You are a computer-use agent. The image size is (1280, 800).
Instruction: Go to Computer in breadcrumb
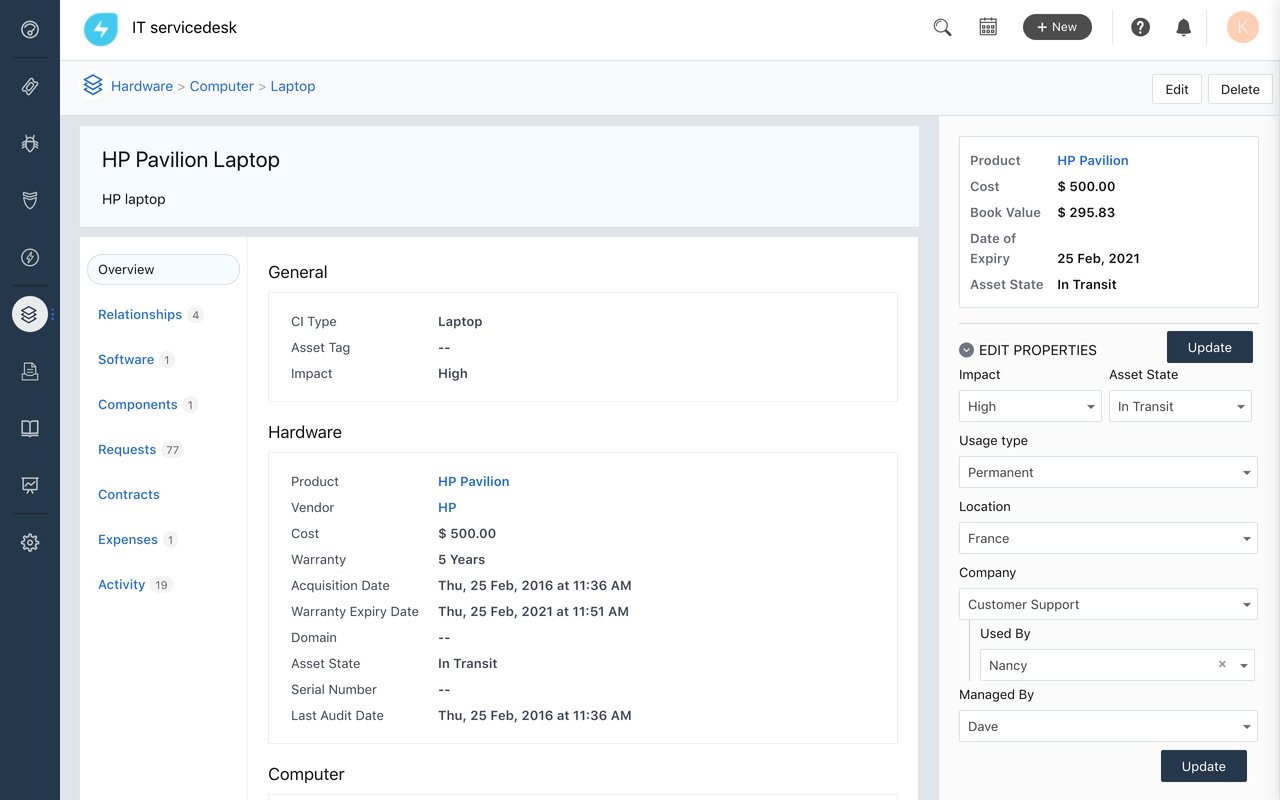[x=222, y=86]
